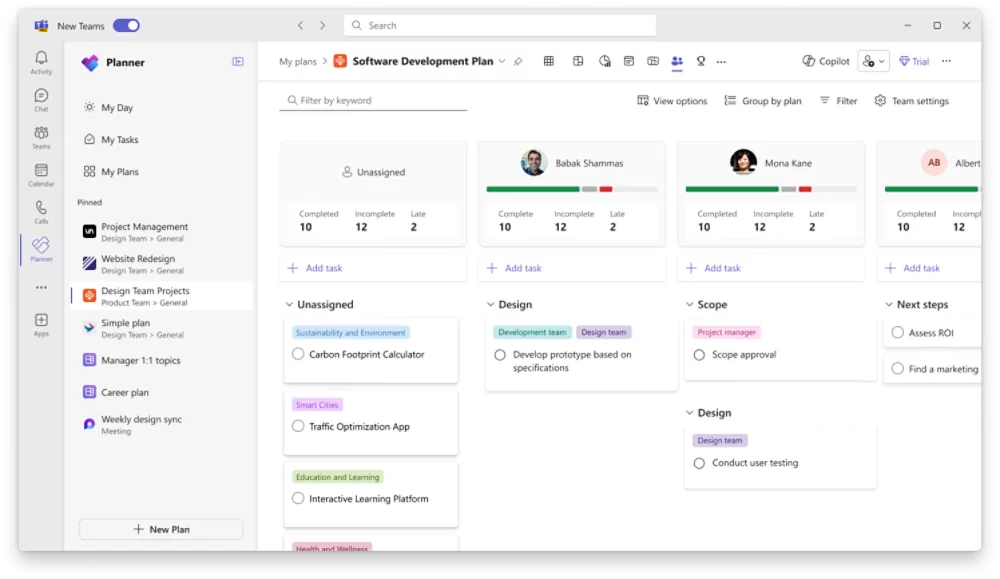Add task in Unassigned column
The width and height of the screenshot is (1000, 579).
tap(373, 268)
